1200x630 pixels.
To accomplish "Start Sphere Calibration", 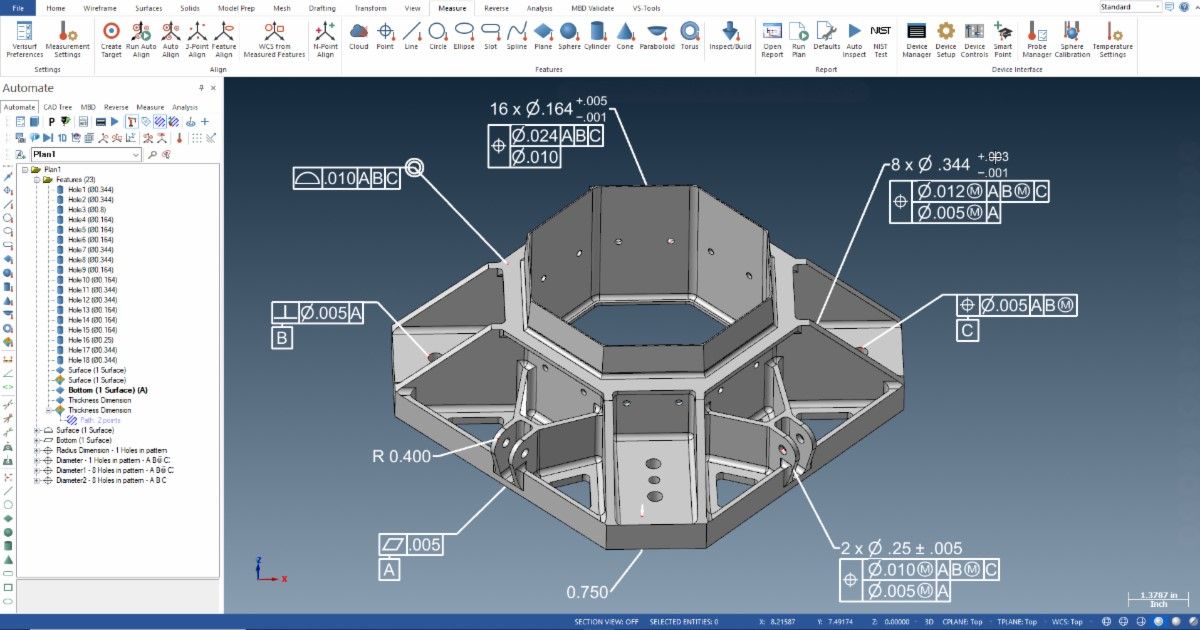I will coord(1071,39).
